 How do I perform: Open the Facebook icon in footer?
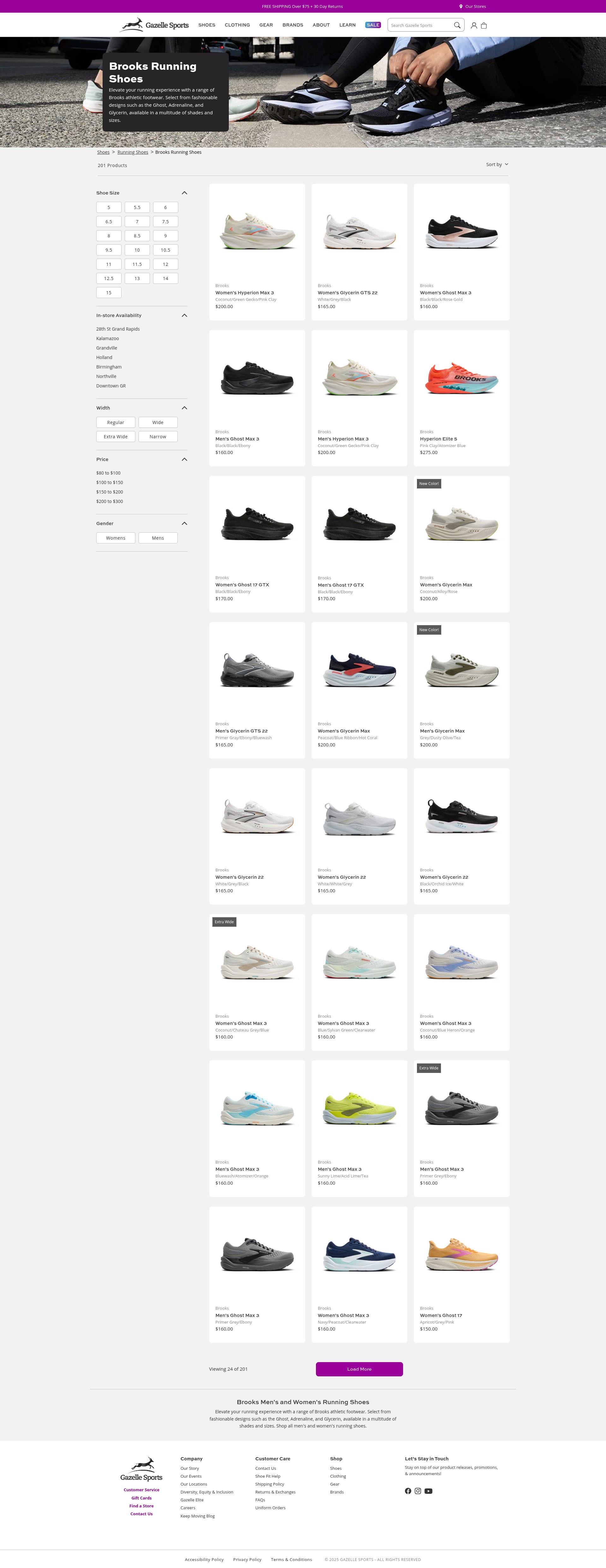[x=408, y=1491]
